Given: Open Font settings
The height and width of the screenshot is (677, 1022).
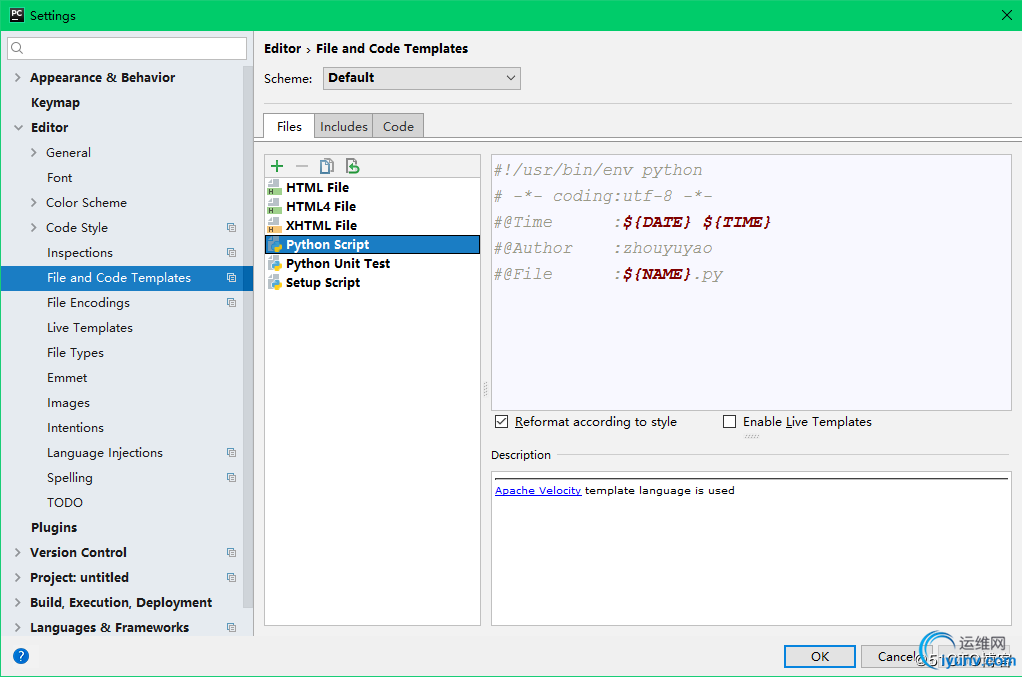Looking at the screenshot, I should 59,178.
